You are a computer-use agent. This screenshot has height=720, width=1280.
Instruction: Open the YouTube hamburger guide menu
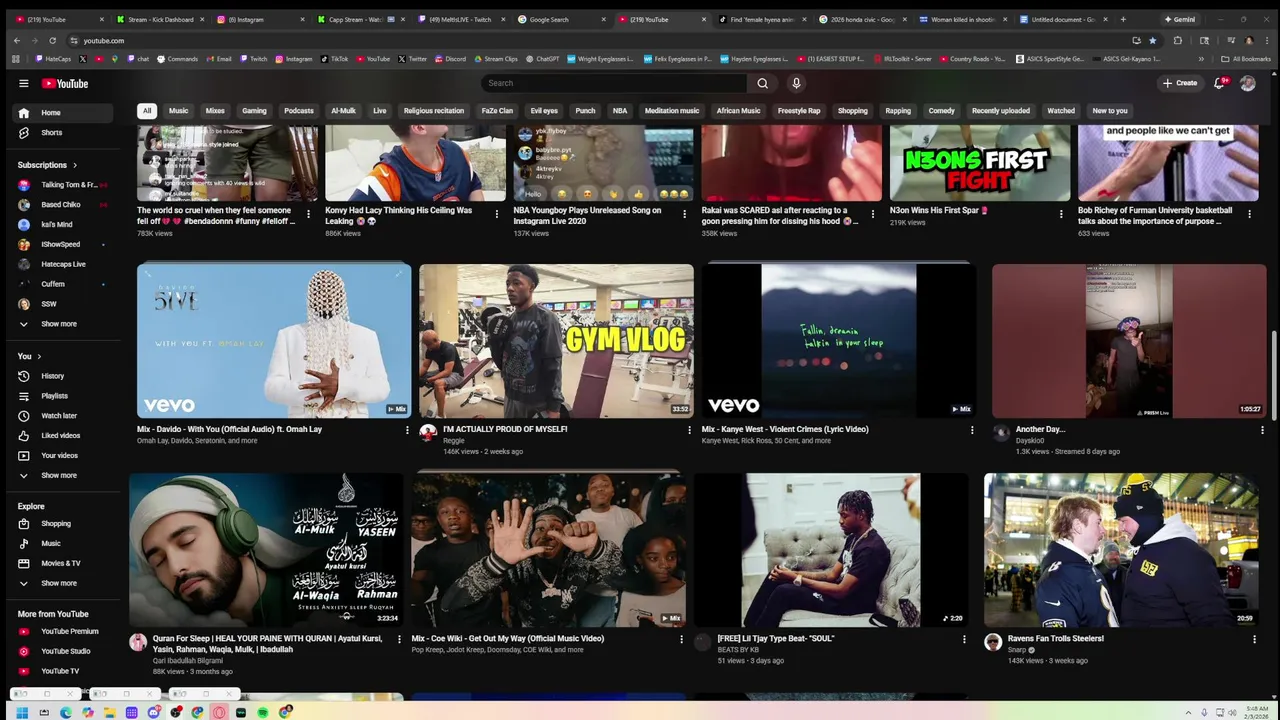24,83
